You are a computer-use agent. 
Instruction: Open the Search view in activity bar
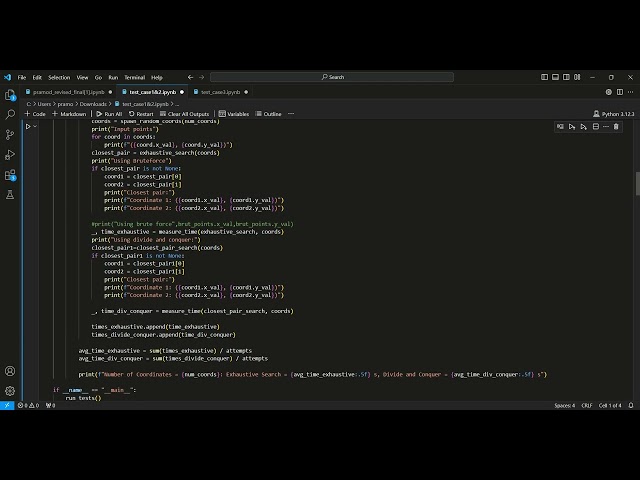(10, 115)
